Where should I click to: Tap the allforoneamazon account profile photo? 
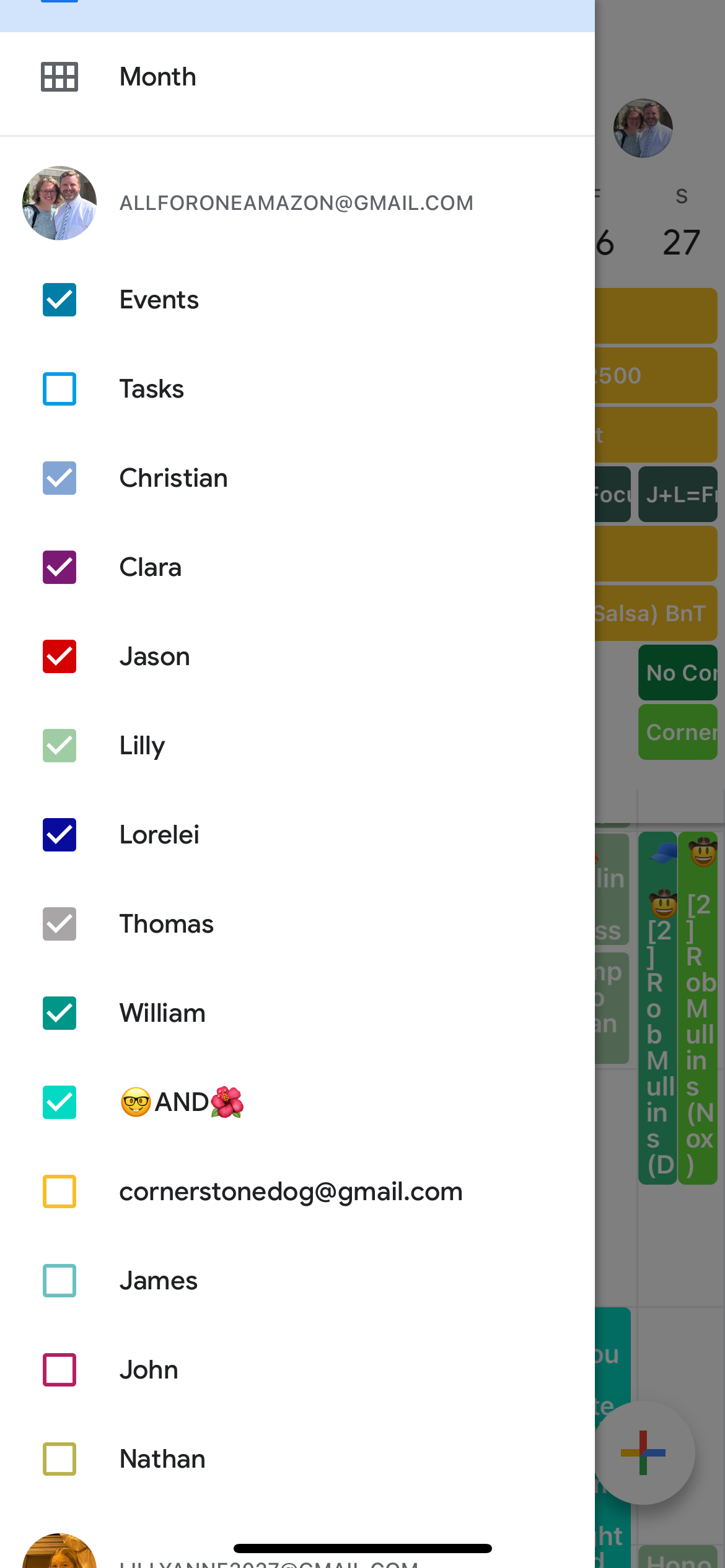tap(59, 203)
